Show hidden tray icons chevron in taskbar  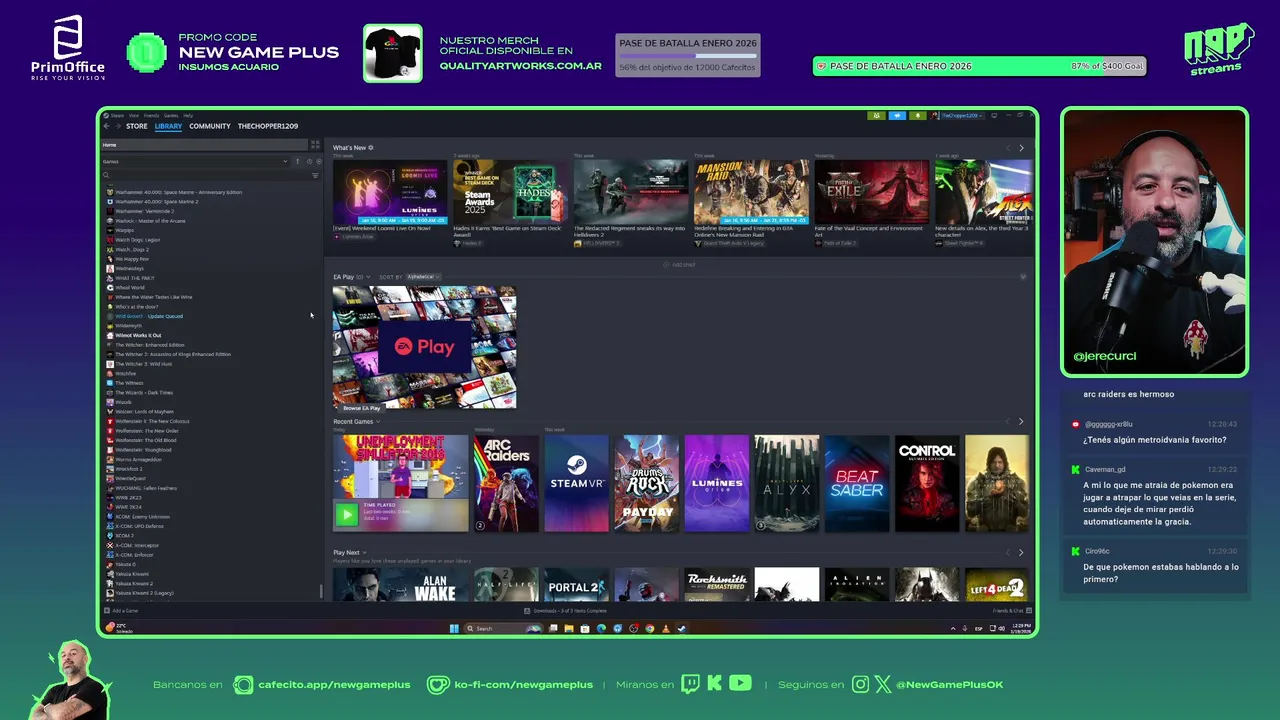[952, 628]
